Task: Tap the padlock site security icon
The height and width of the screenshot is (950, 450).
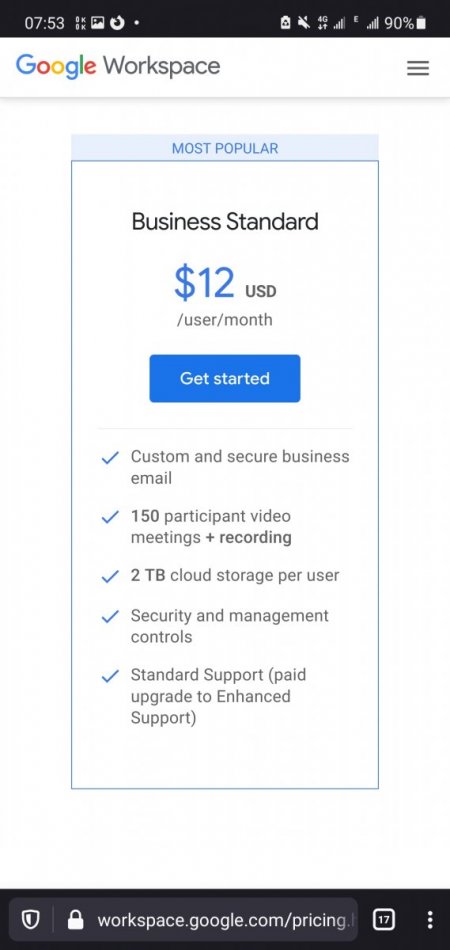Action: tap(76, 920)
